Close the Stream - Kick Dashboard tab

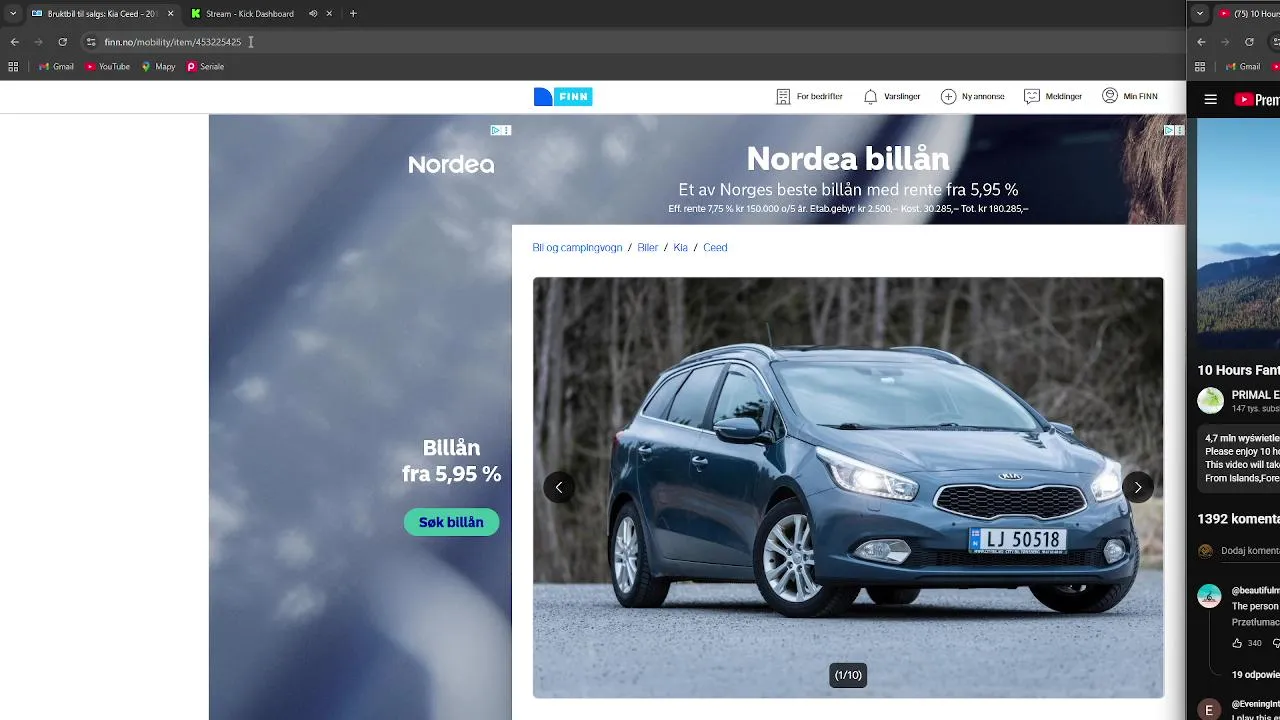coord(329,14)
